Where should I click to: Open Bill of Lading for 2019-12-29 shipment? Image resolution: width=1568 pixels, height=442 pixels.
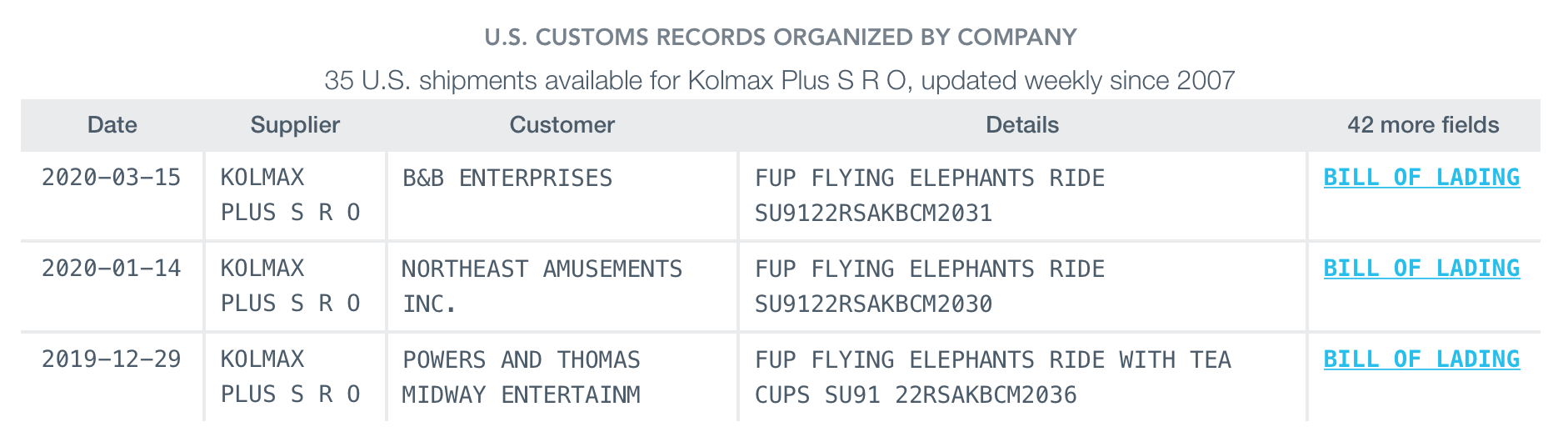click(x=1421, y=359)
